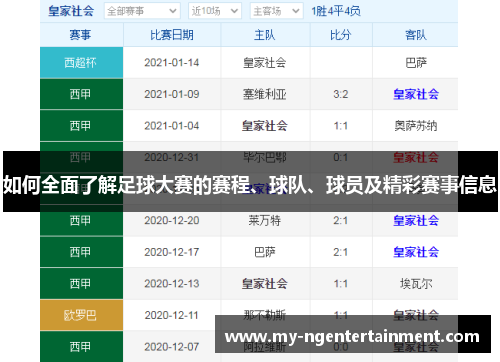Image resolution: width=500 pixels, height=362 pixels.
Task: Click the date 2020-12-11
Action: click(172, 315)
